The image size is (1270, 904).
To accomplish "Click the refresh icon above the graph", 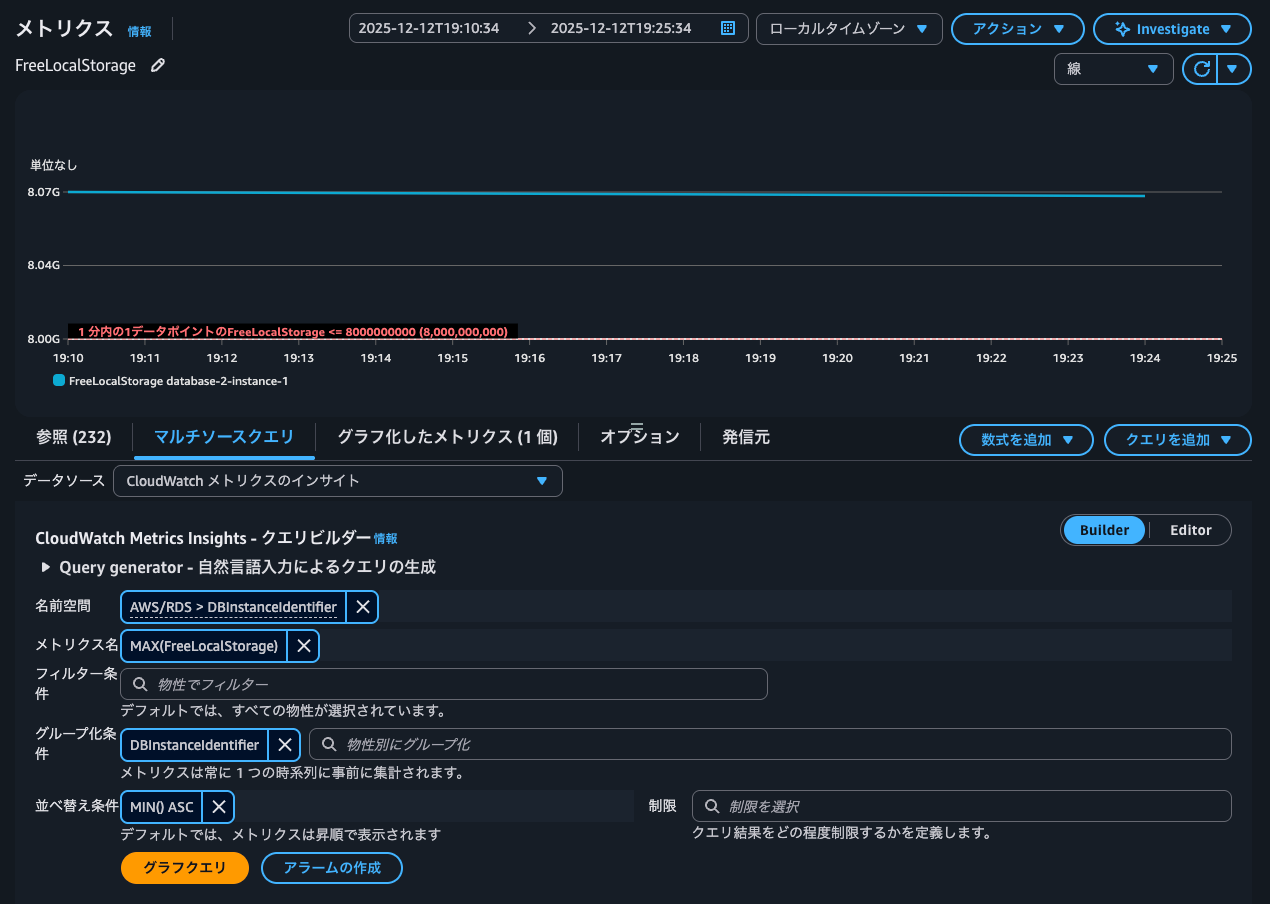I will point(1203,69).
